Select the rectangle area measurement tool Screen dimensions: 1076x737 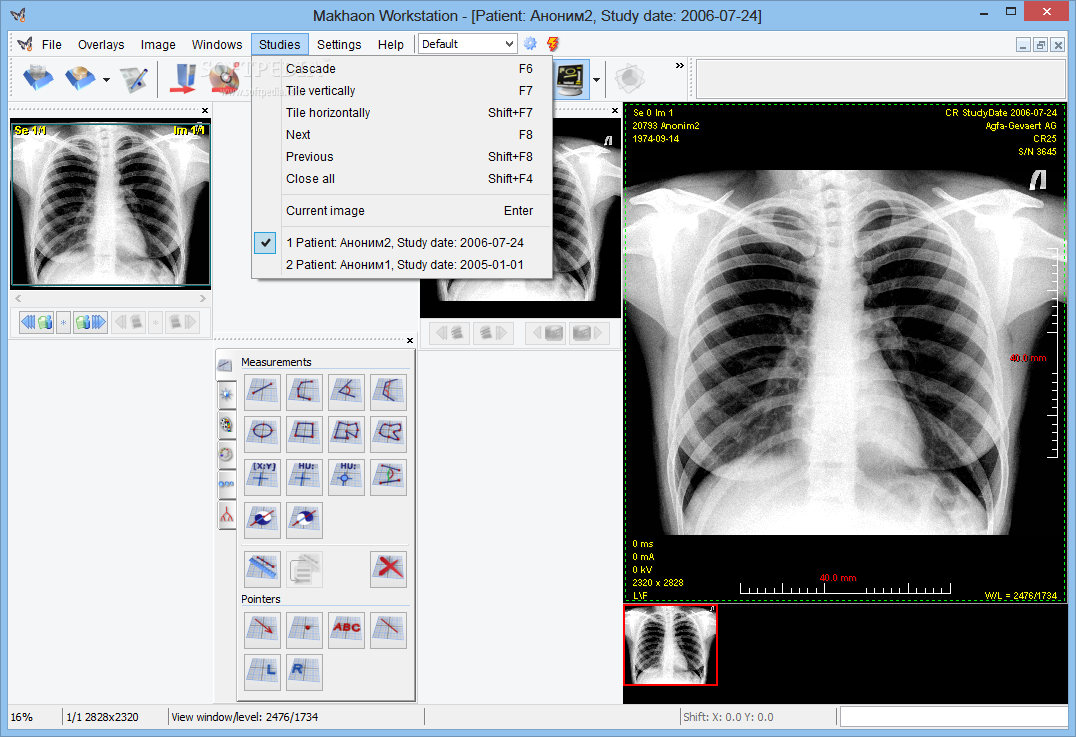[x=304, y=434]
